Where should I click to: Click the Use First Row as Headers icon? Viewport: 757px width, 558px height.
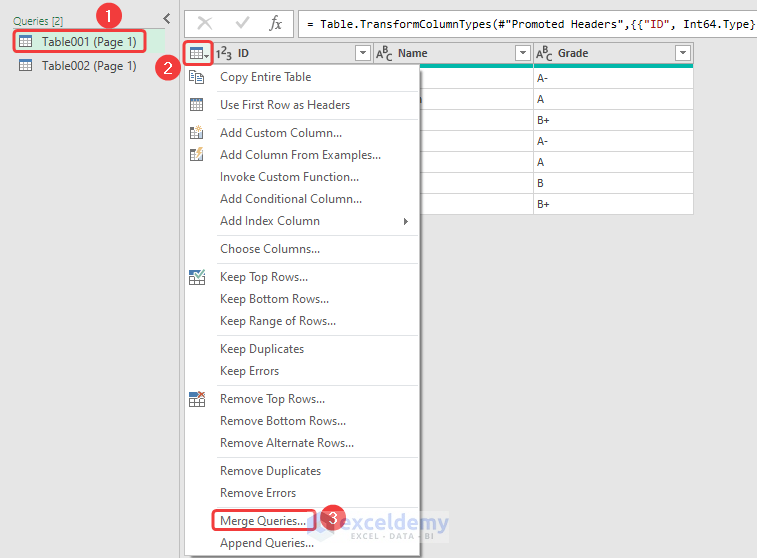196,105
